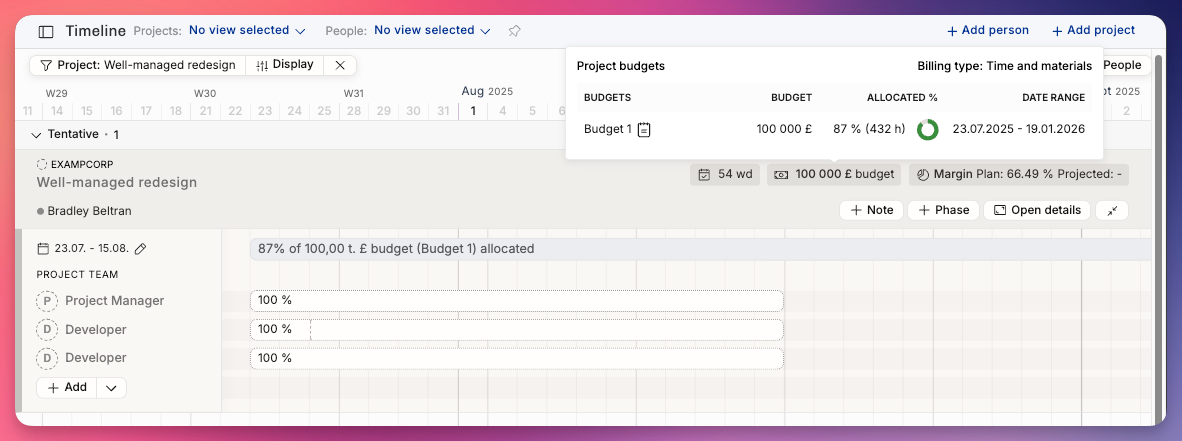Screen dimensions: 1182x441
Task: Open the Projects view dropdown
Action: pyautogui.click(x=247, y=31)
